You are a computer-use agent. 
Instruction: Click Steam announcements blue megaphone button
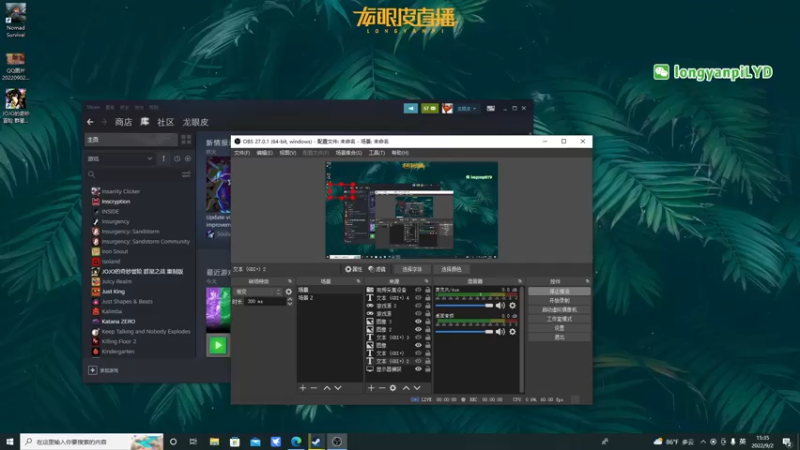pos(411,108)
